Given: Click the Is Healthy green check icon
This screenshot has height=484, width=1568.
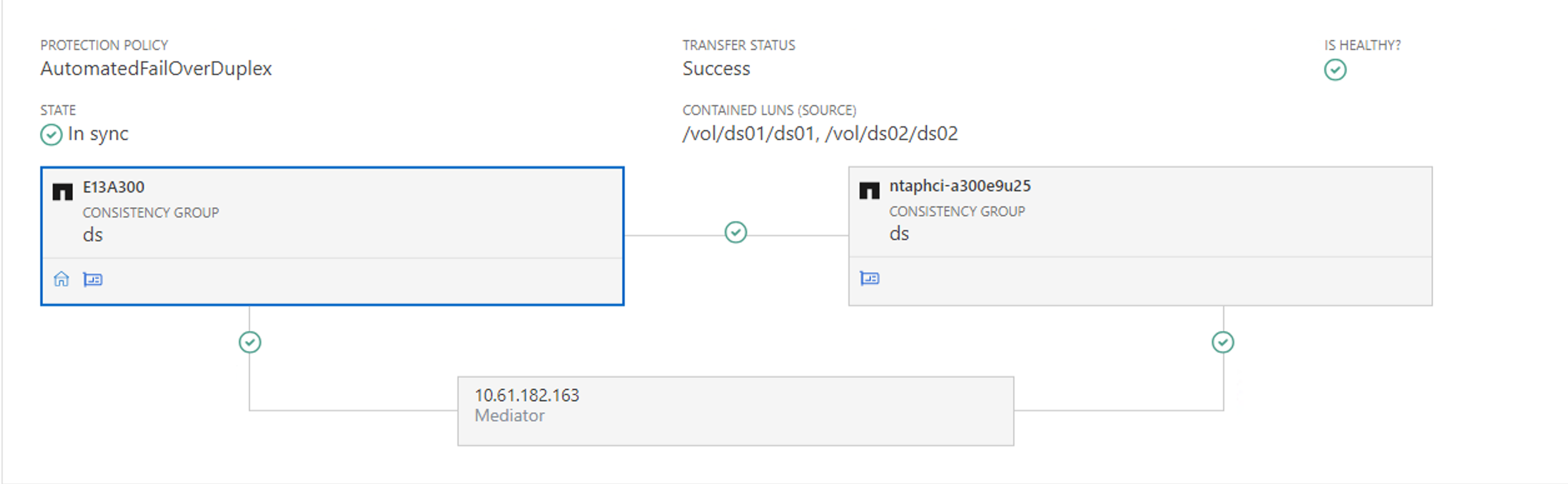Looking at the screenshot, I should (x=1335, y=70).
